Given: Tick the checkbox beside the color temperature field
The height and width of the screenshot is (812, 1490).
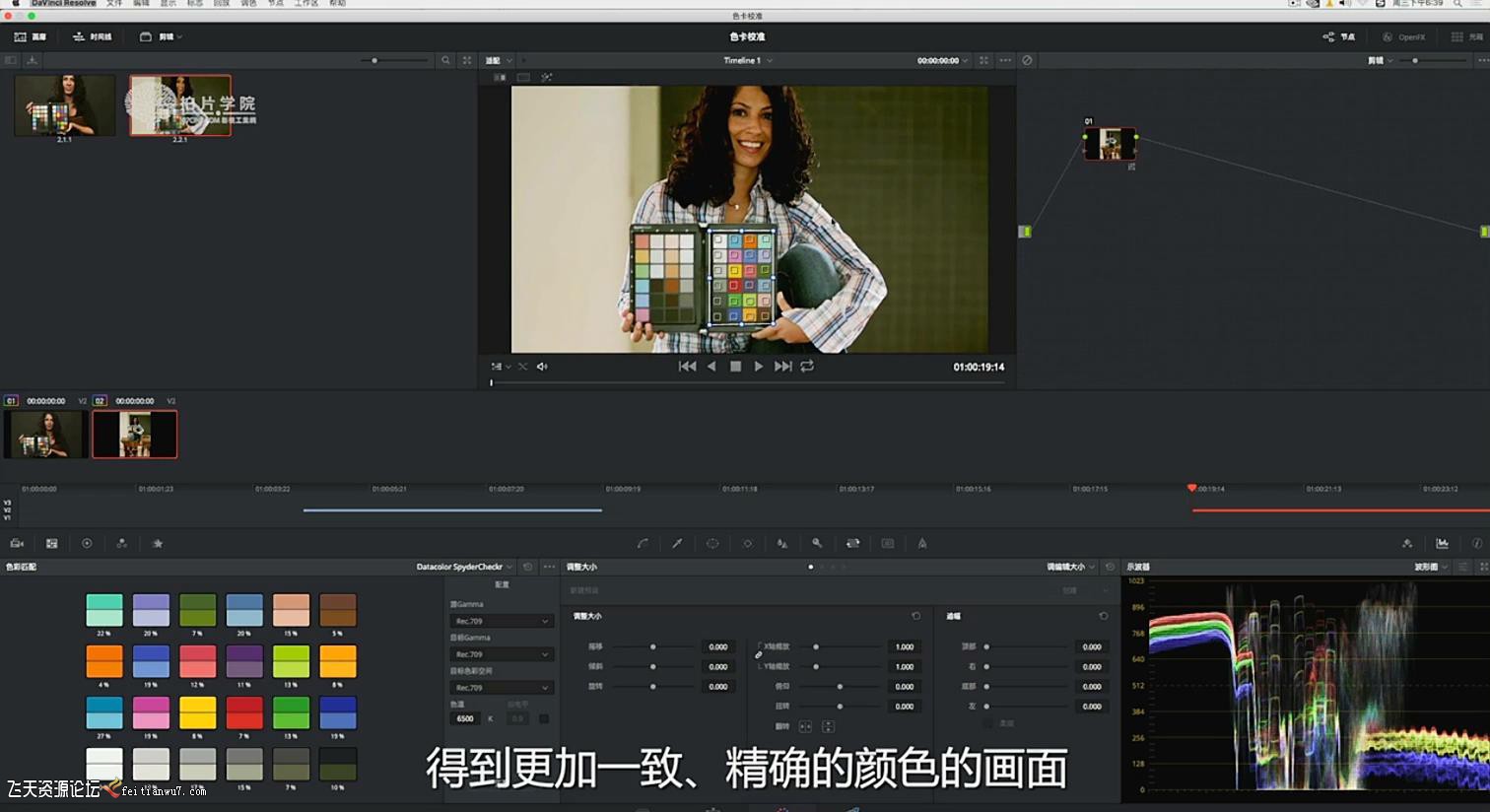Looking at the screenshot, I should pos(544,718).
